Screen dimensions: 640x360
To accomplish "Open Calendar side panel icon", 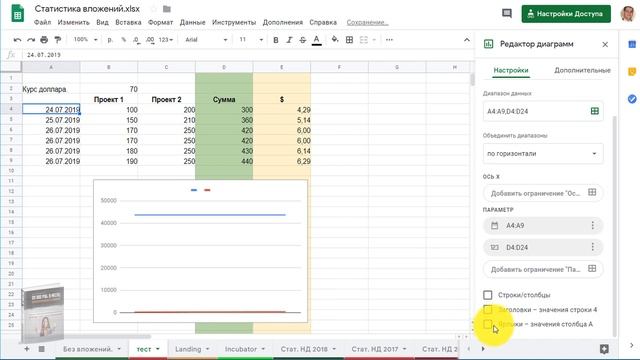I will (631, 44).
